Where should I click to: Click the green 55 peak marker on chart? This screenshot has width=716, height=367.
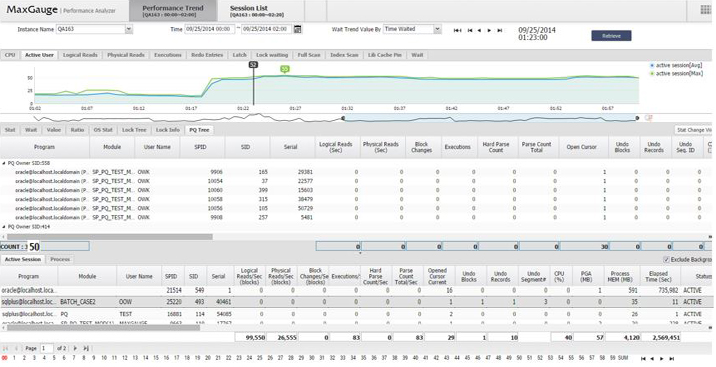click(285, 69)
